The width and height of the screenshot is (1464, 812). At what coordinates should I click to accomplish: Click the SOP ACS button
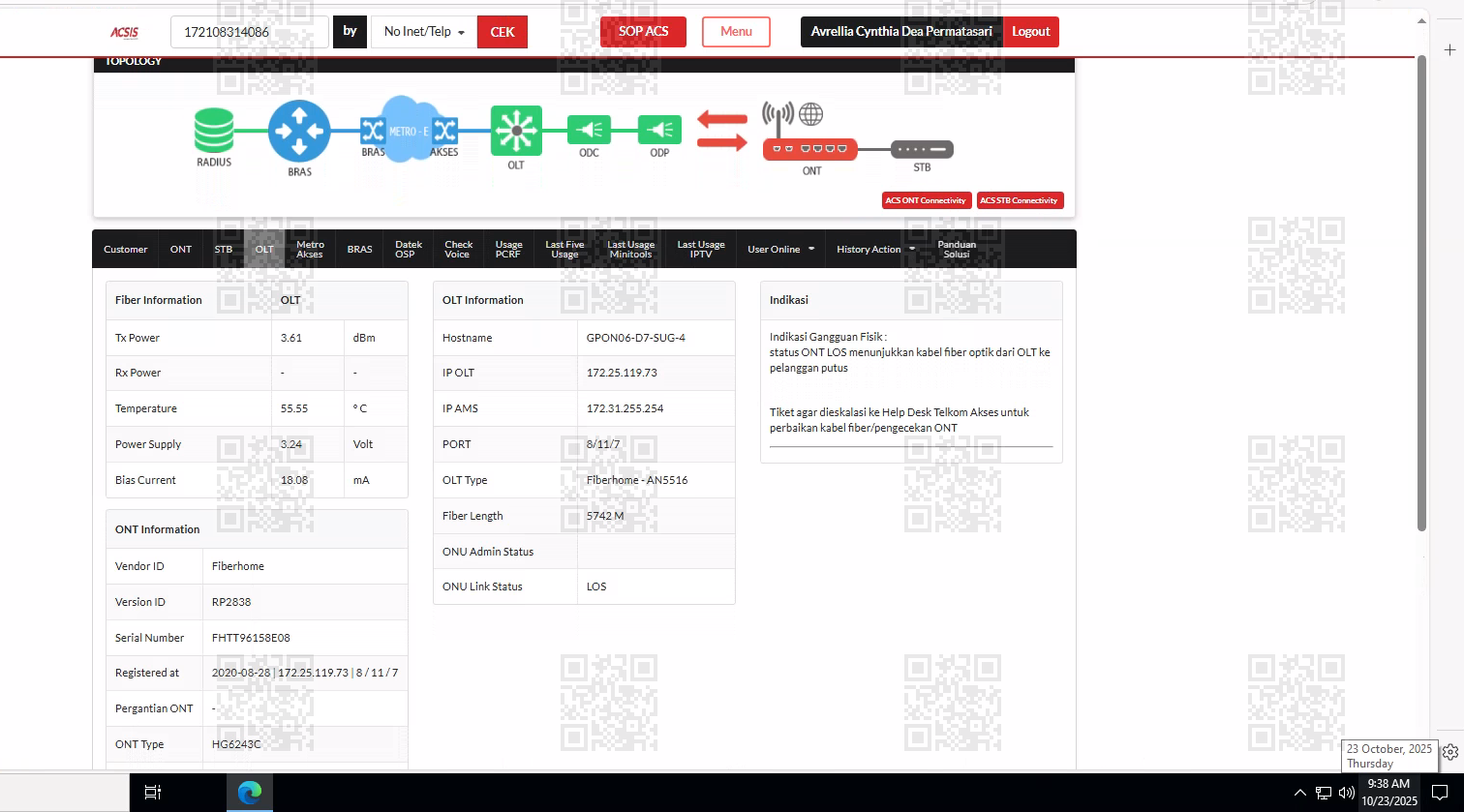coord(643,32)
